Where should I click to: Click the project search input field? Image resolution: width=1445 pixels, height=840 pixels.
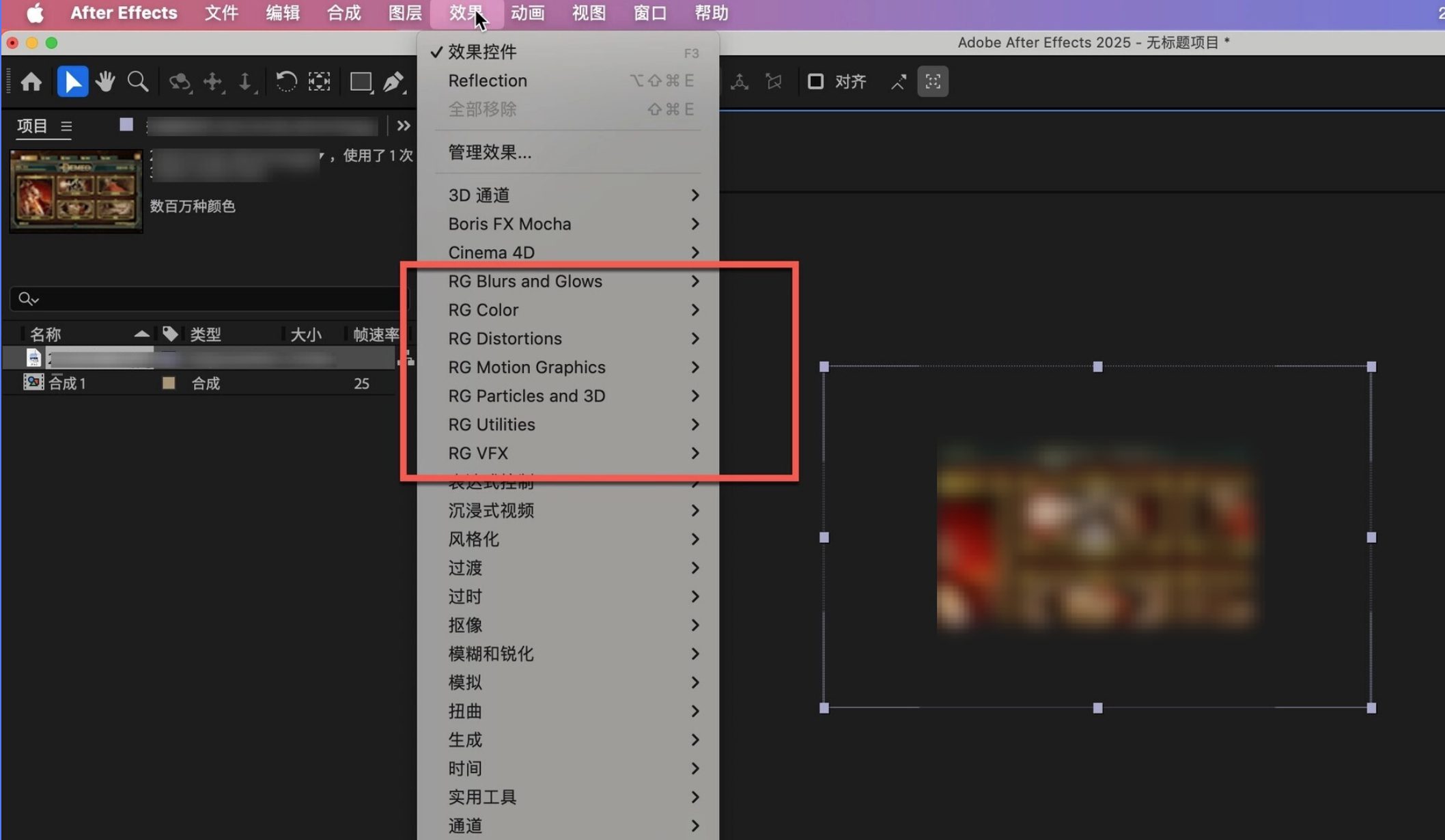[208, 299]
